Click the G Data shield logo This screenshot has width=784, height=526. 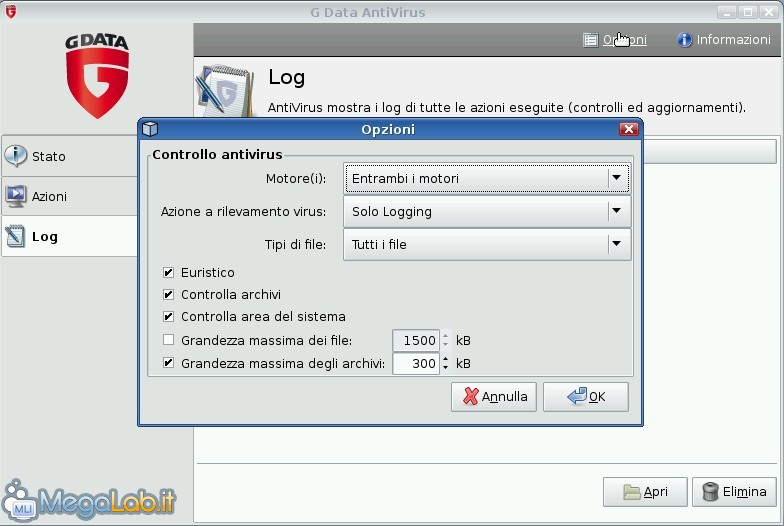click(x=98, y=76)
